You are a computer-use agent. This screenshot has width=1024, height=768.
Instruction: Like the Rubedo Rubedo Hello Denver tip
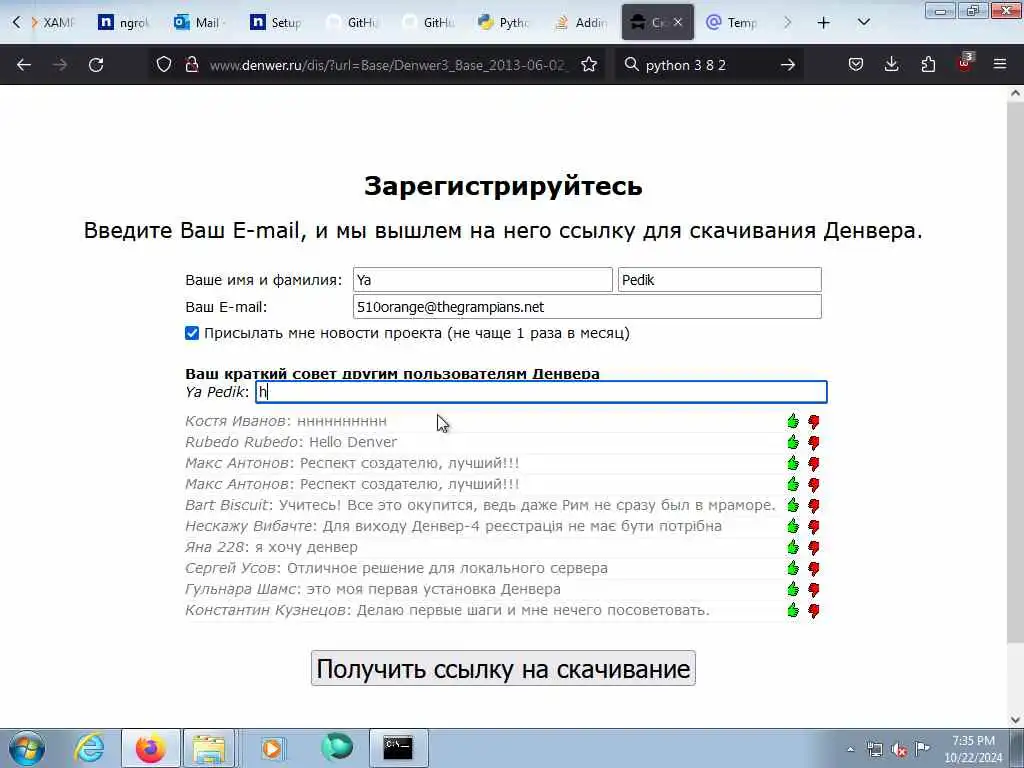pyautogui.click(x=793, y=442)
